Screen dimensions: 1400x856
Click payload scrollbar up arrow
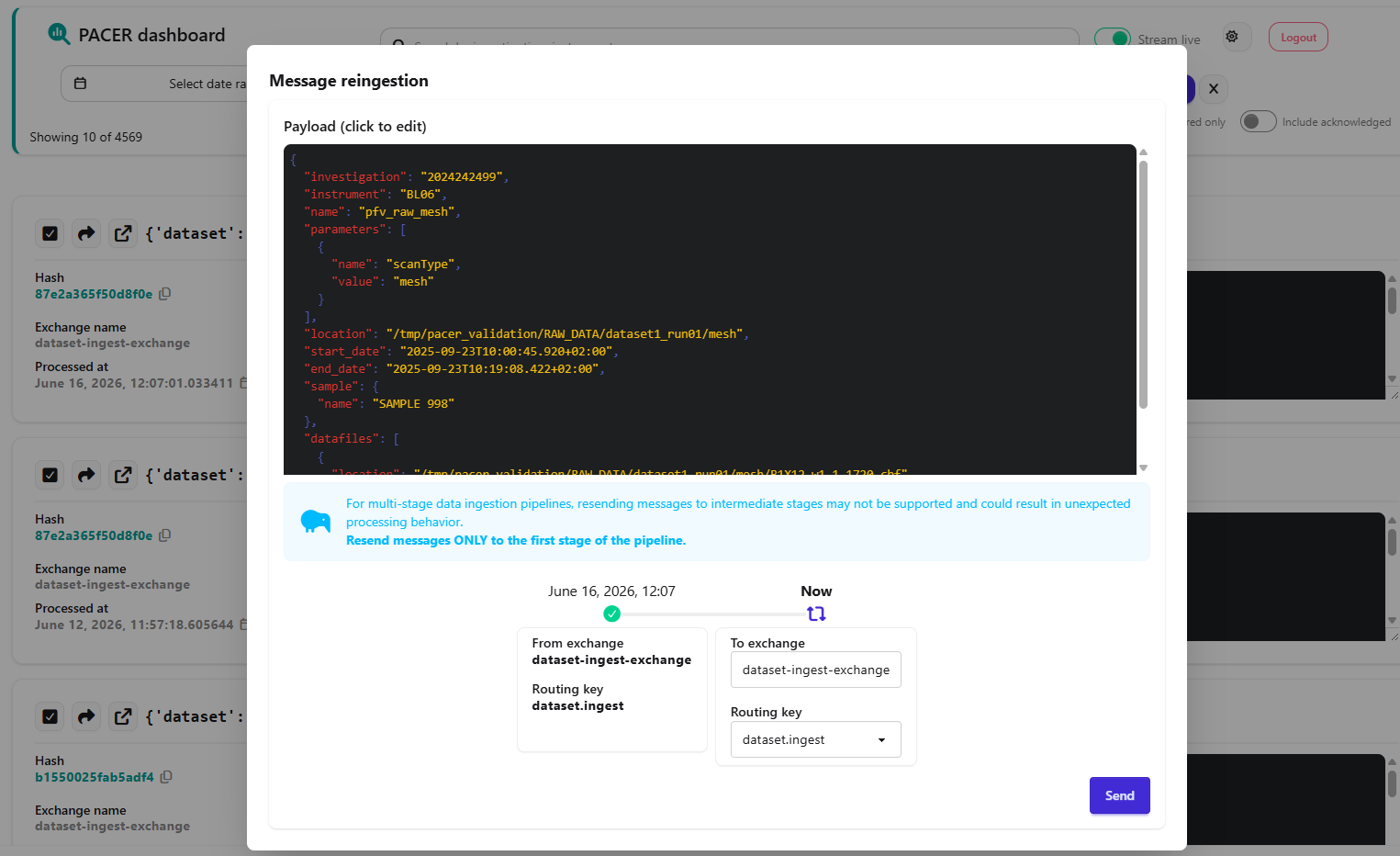1143,152
